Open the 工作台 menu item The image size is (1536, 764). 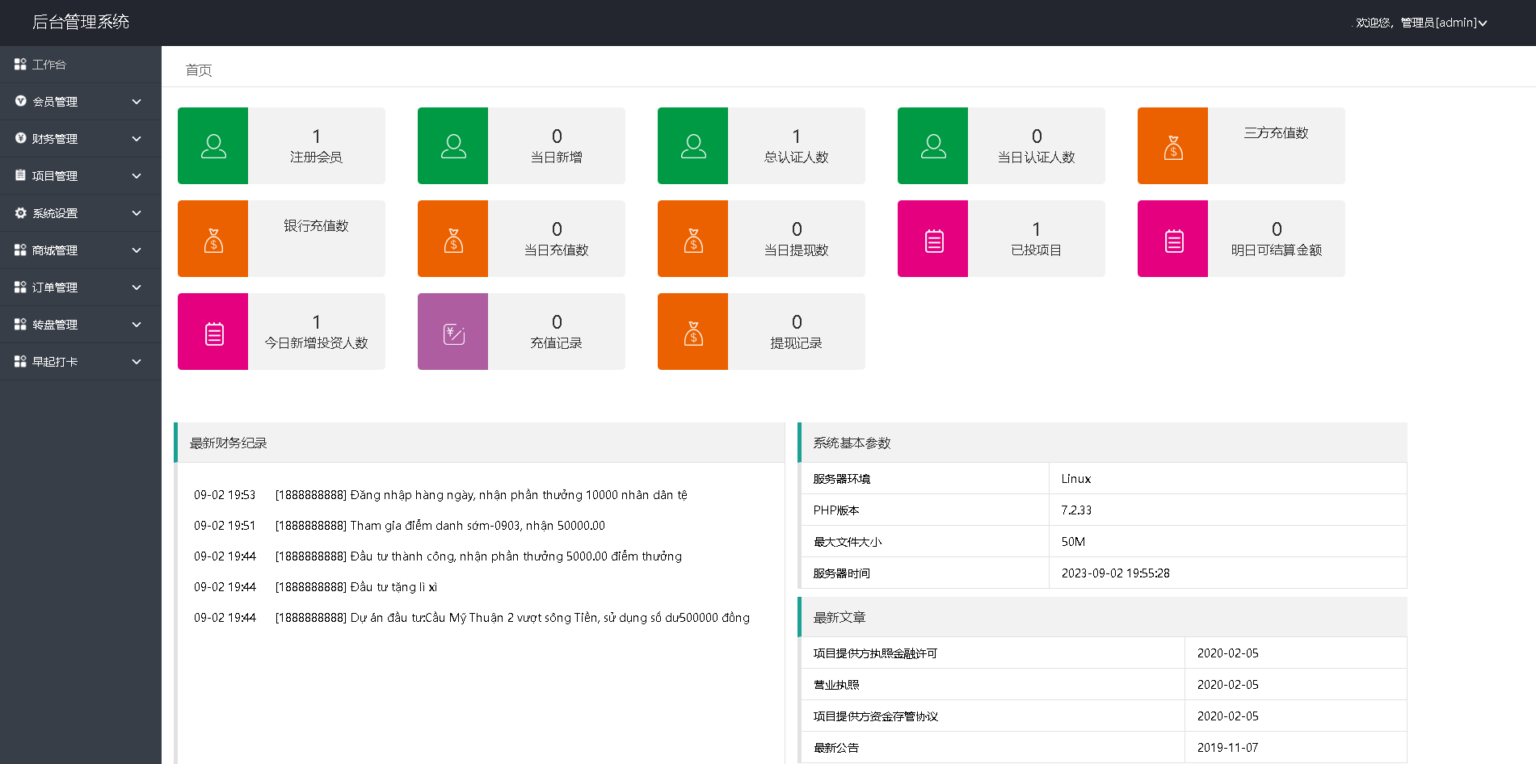pyautogui.click(x=80, y=64)
